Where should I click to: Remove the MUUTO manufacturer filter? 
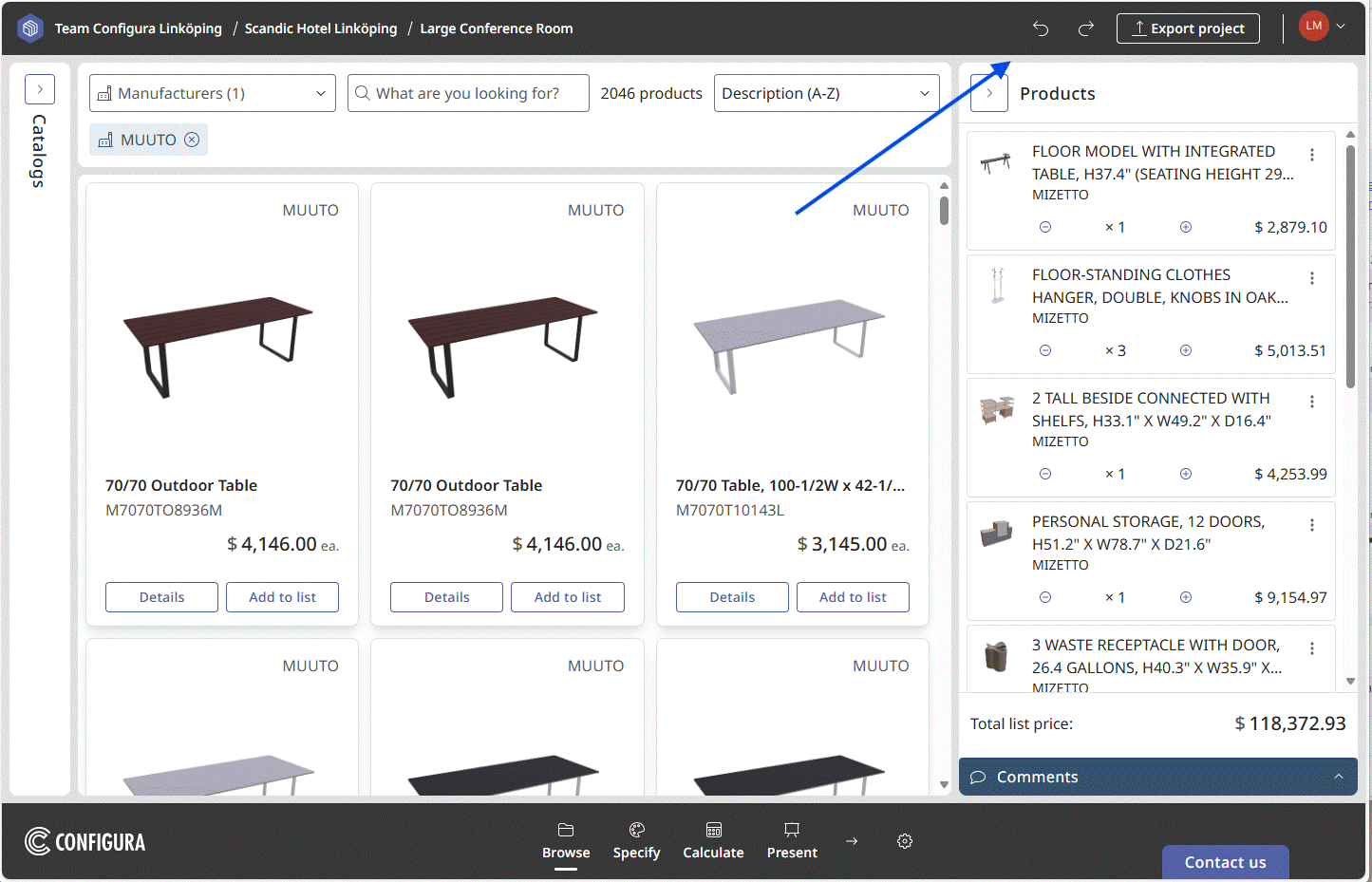tap(193, 140)
